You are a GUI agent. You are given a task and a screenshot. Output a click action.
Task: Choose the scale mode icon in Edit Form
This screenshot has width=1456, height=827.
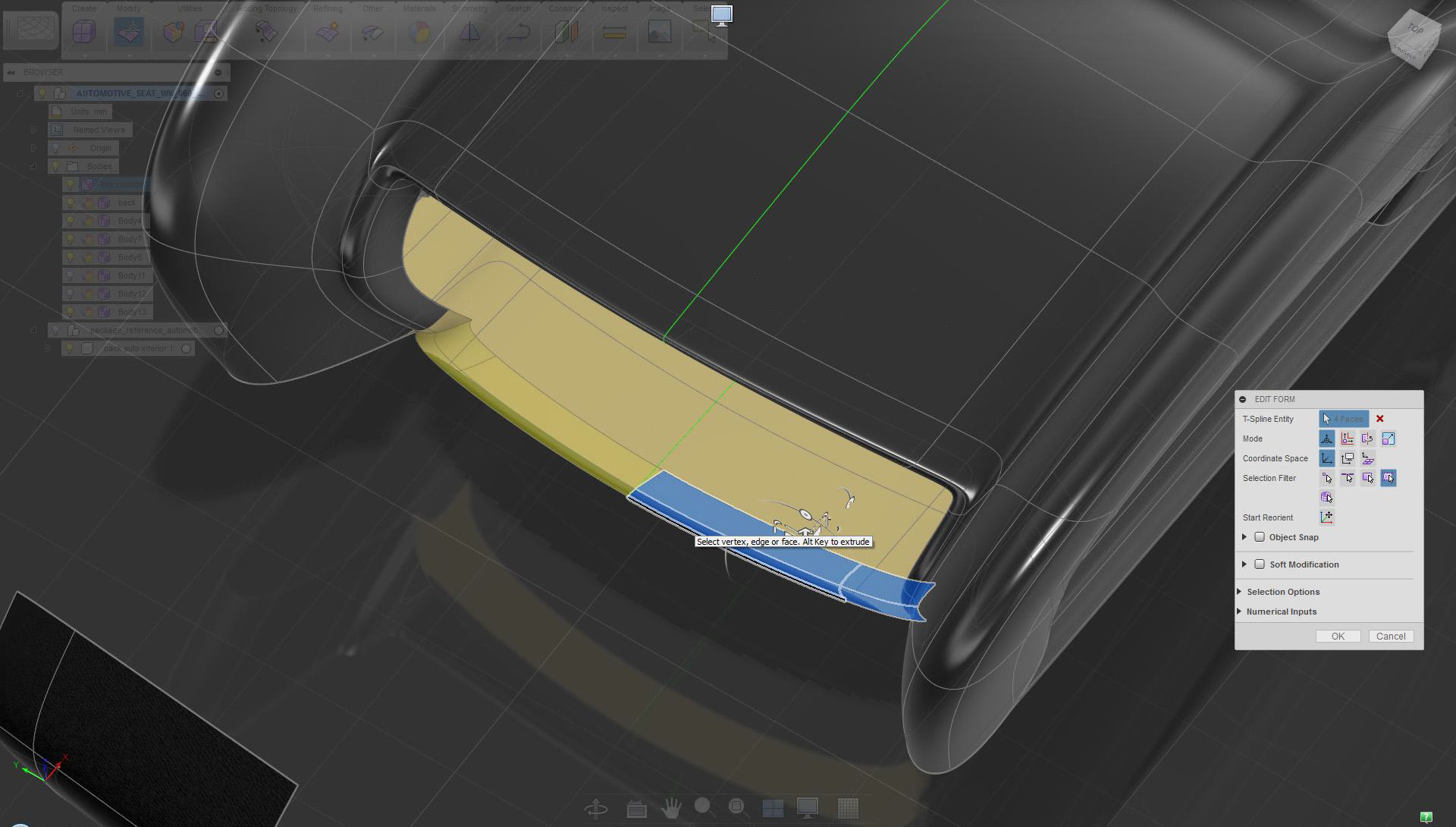pyautogui.click(x=1388, y=439)
